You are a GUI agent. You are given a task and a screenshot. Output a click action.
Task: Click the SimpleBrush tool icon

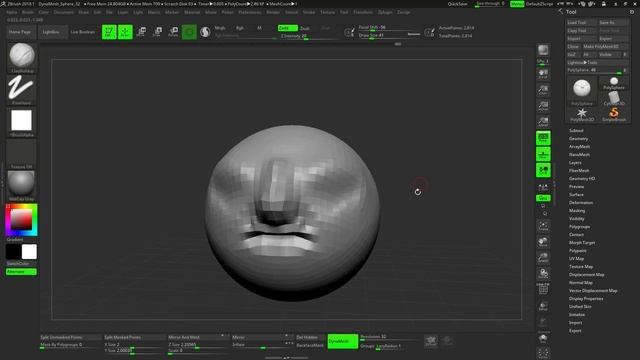click(614, 114)
